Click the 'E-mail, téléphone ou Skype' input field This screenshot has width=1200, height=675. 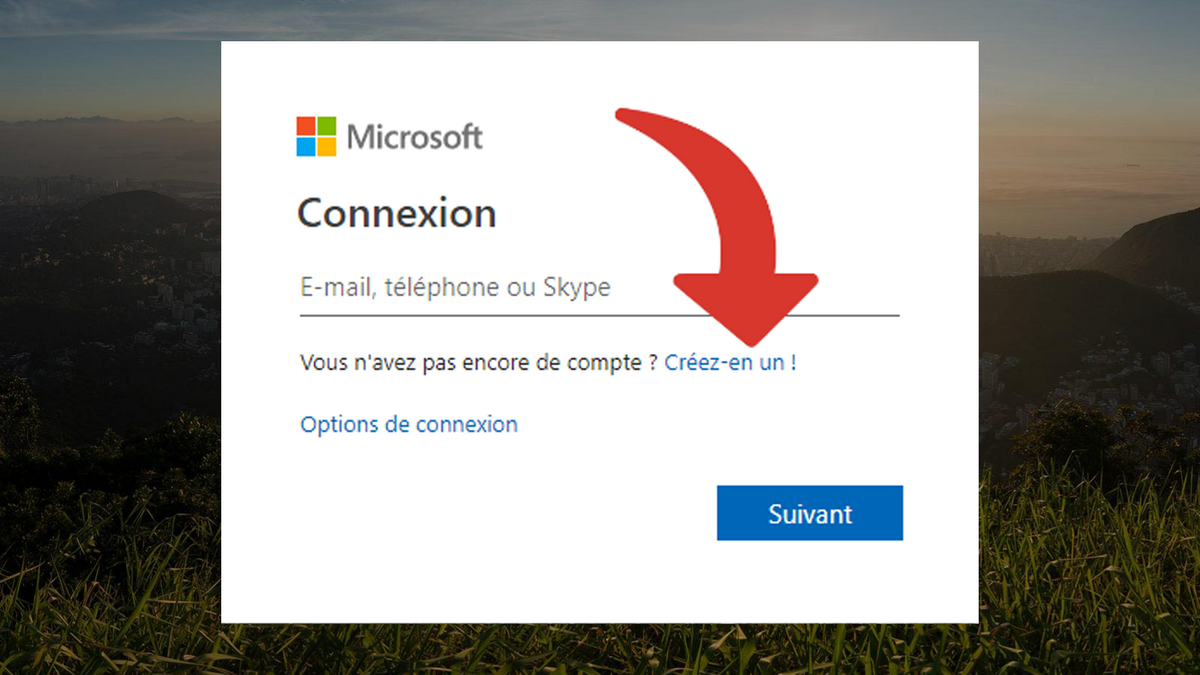pos(450,288)
